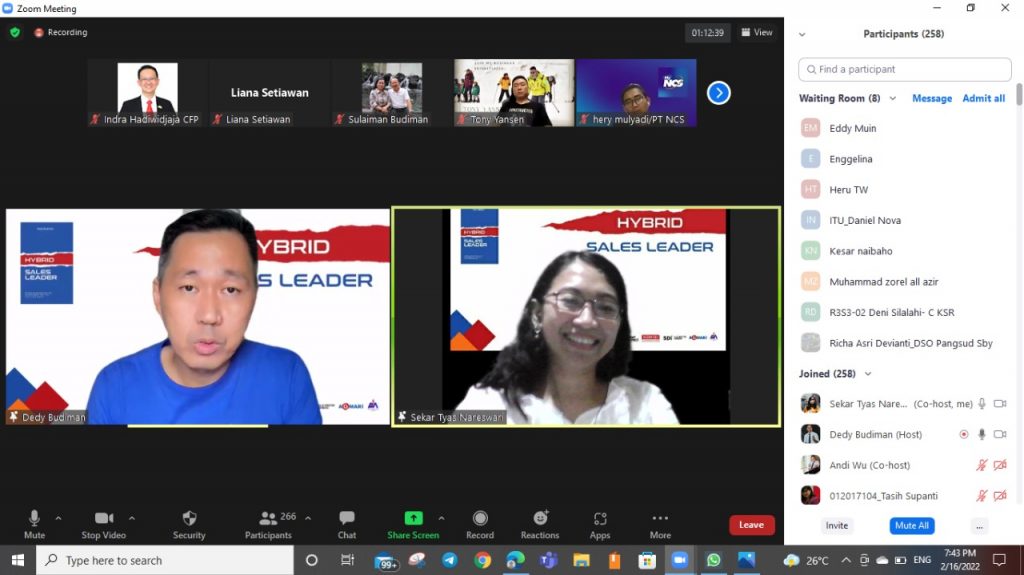Click the green encryption shield icon

pyautogui.click(x=15, y=32)
